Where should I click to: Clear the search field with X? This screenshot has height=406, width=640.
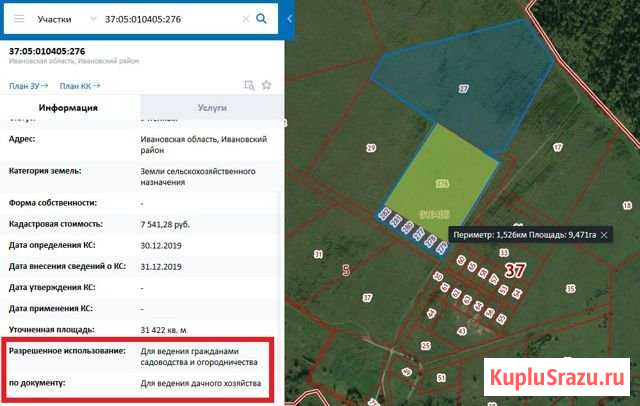point(245,19)
